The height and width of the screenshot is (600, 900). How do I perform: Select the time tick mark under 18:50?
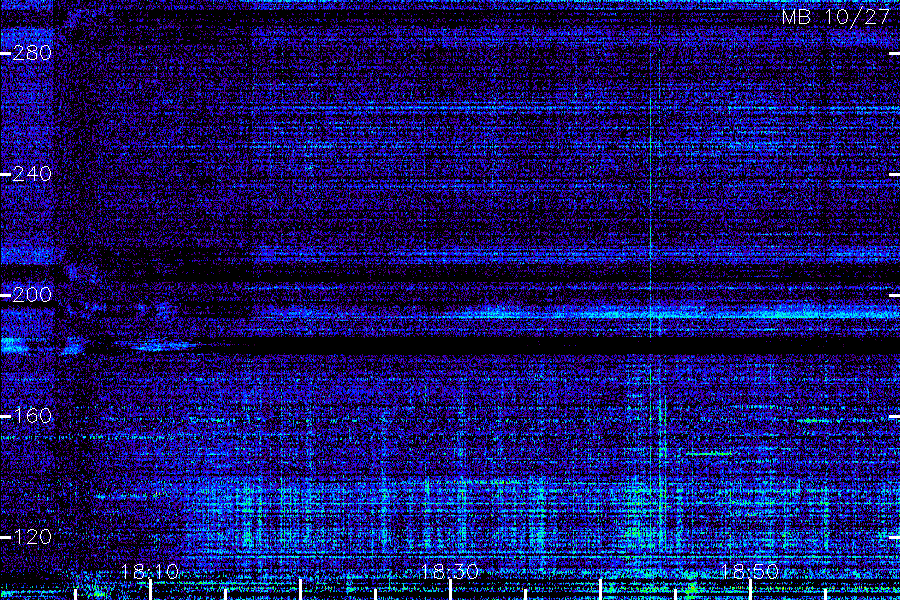click(750, 590)
